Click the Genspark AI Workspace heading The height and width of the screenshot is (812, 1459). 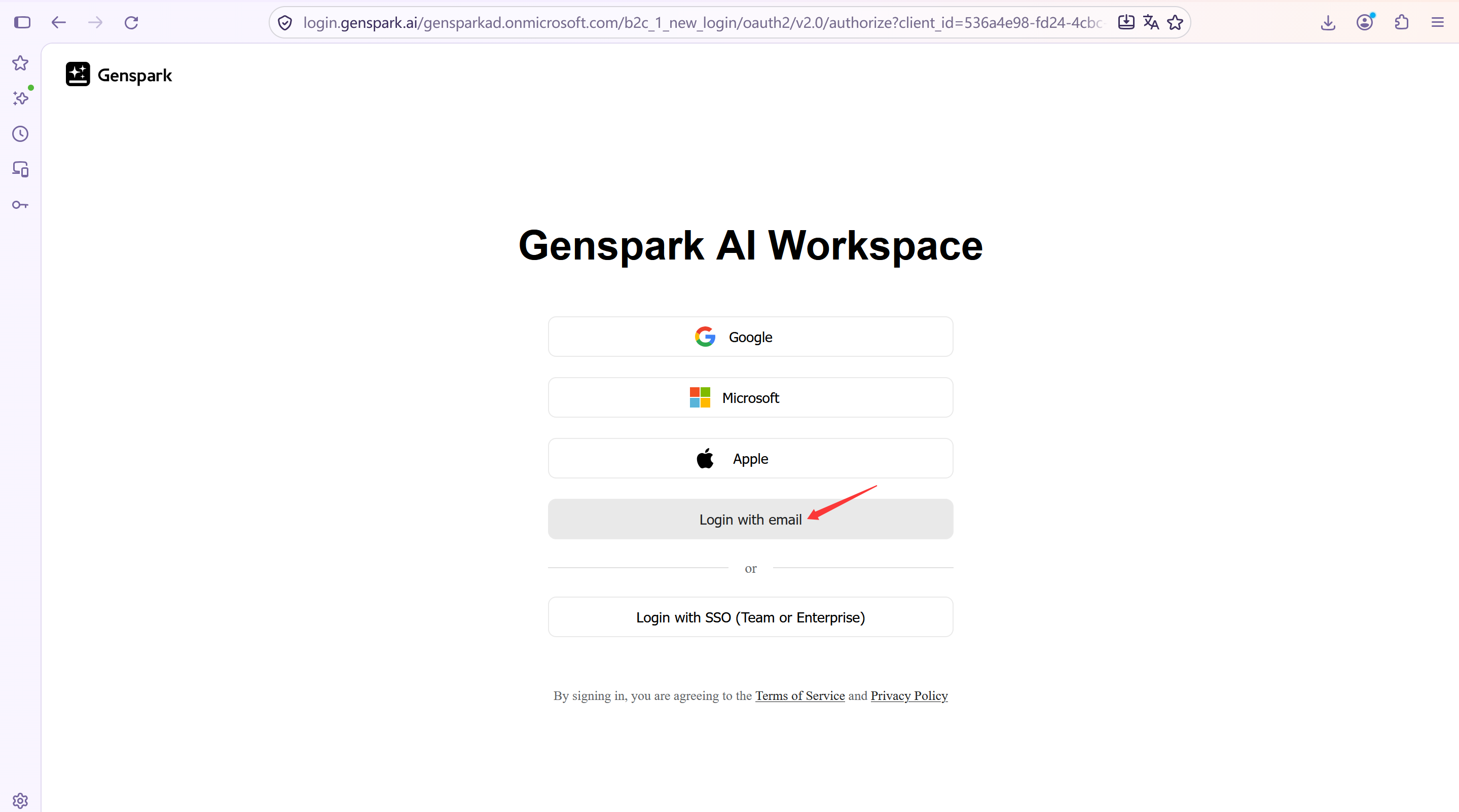[x=750, y=246]
